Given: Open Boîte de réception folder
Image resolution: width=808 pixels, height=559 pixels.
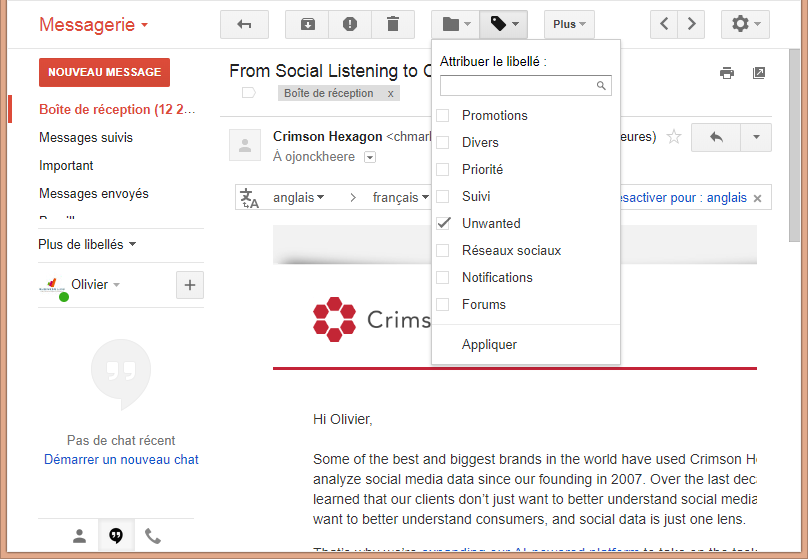Looking at the screenshot, I should (117, 109).
